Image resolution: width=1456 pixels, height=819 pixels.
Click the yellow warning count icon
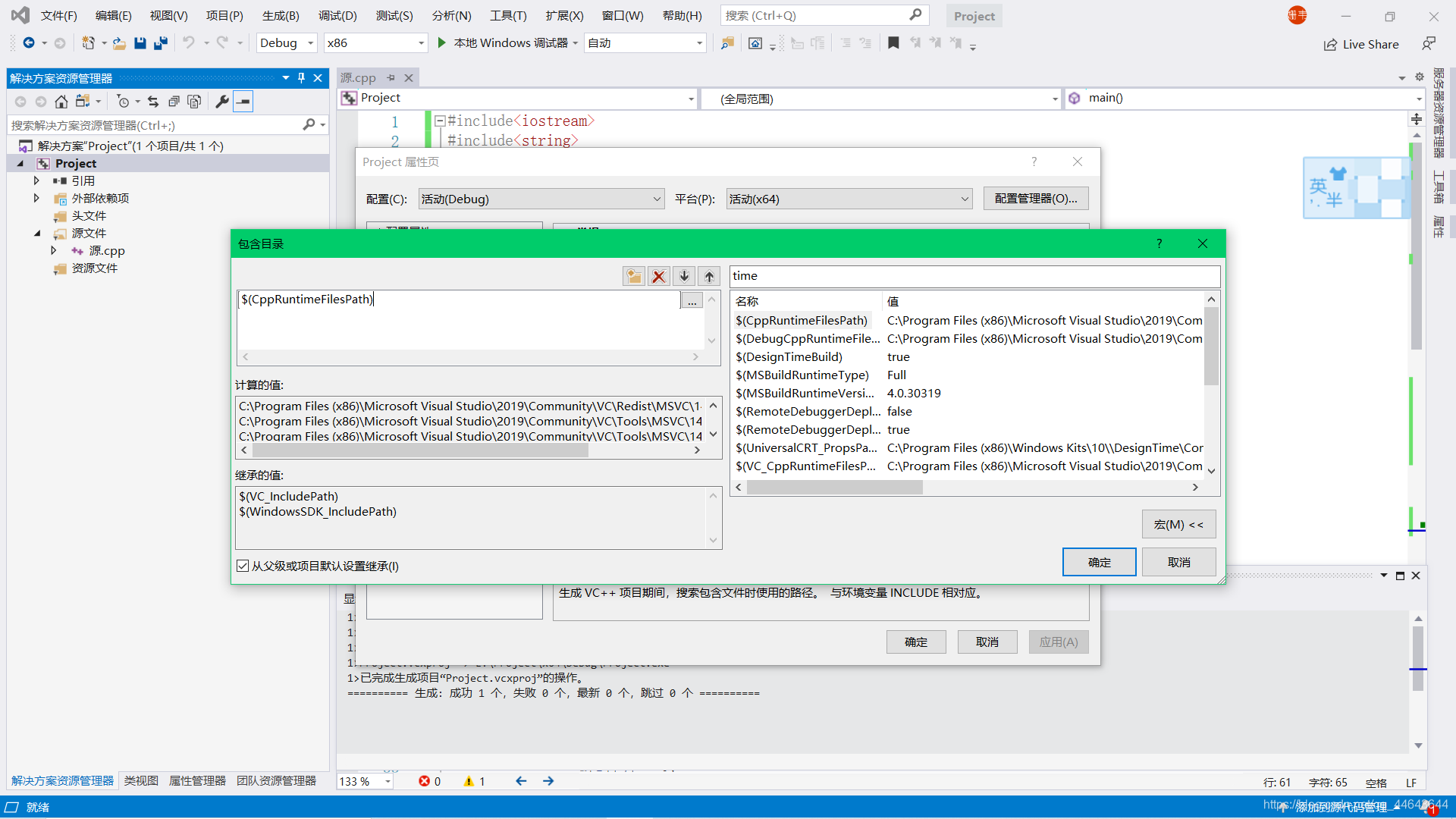[469, 781]
